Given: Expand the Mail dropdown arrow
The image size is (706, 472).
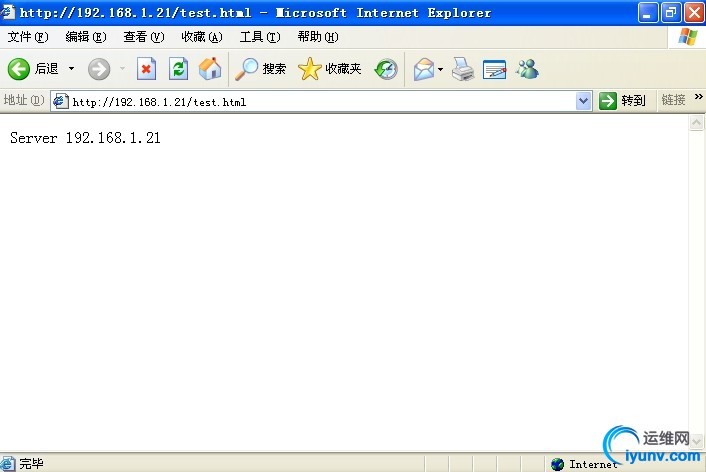Looking at the screenshot, I should click(440, 69).
